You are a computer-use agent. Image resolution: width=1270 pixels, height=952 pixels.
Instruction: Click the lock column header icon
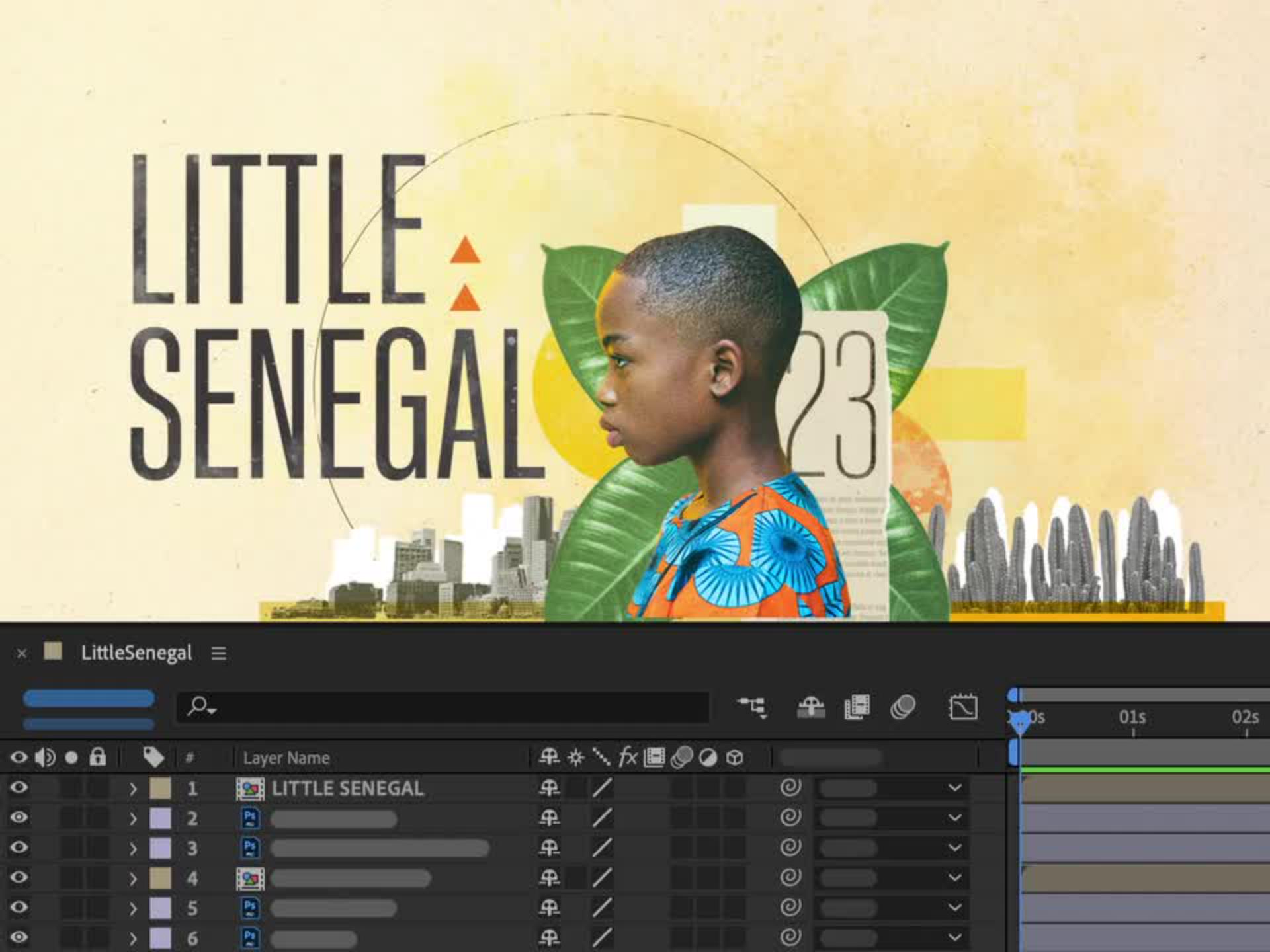[x=98, y=757]
